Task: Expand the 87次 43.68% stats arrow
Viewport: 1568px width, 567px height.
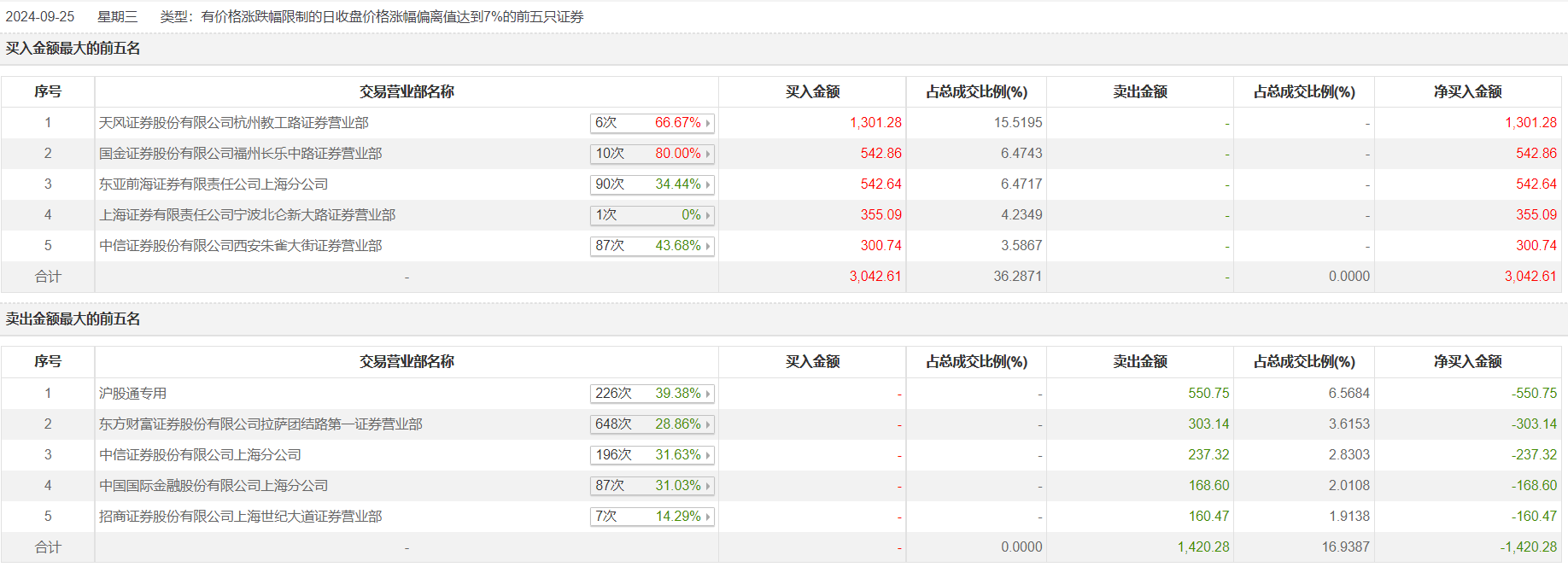Action: click(x=708, y=246)
